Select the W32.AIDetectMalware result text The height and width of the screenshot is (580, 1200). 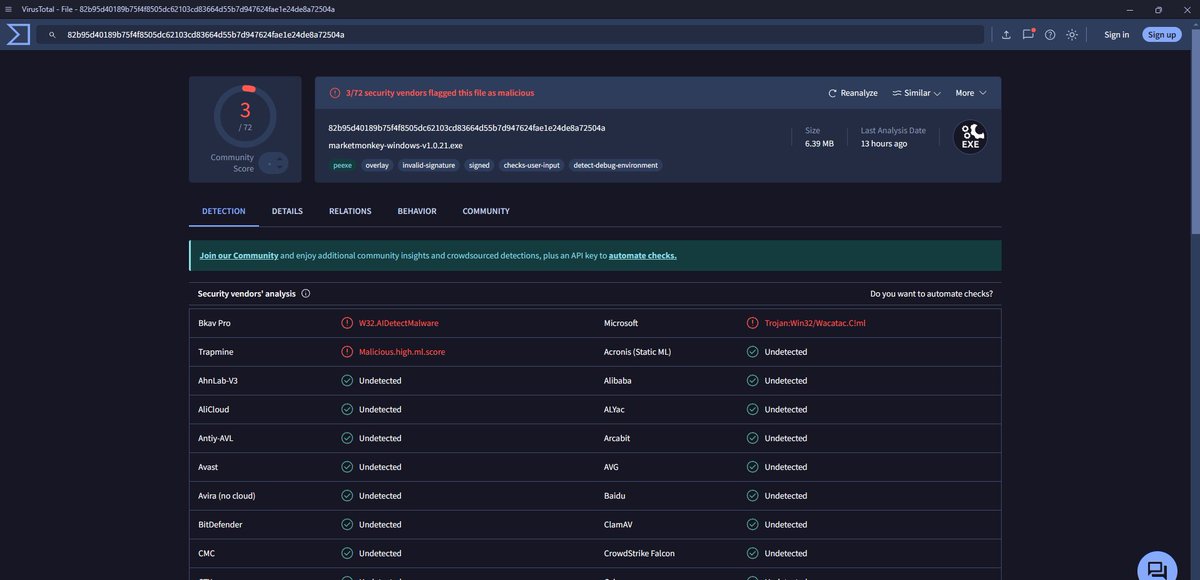pos(399,323)
